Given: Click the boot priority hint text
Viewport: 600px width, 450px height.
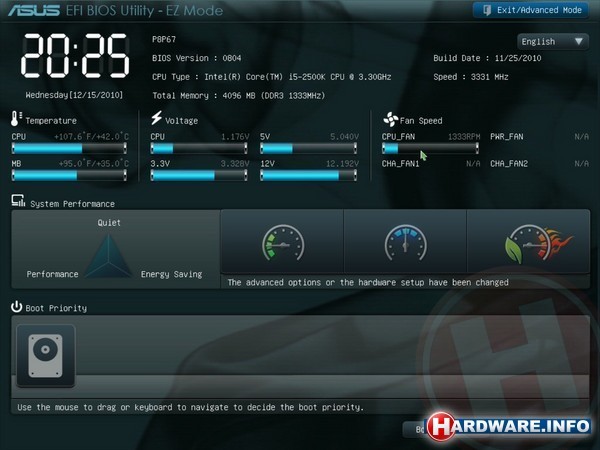Looking at the screenshot, I should (190, 407).
